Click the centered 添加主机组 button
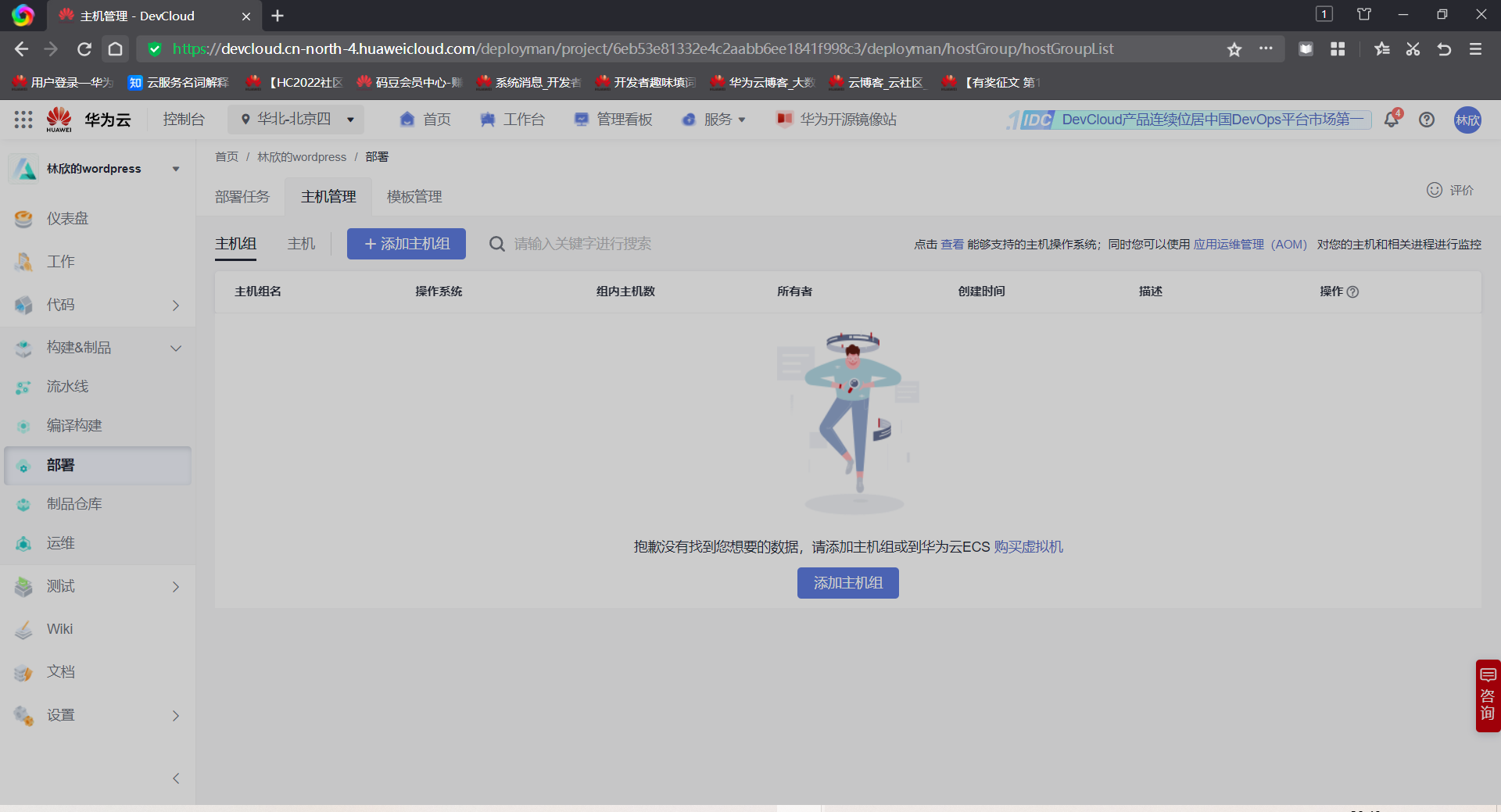Image resolution: width=1501 pixels, height=812 pixels. [x=848, y=583]
